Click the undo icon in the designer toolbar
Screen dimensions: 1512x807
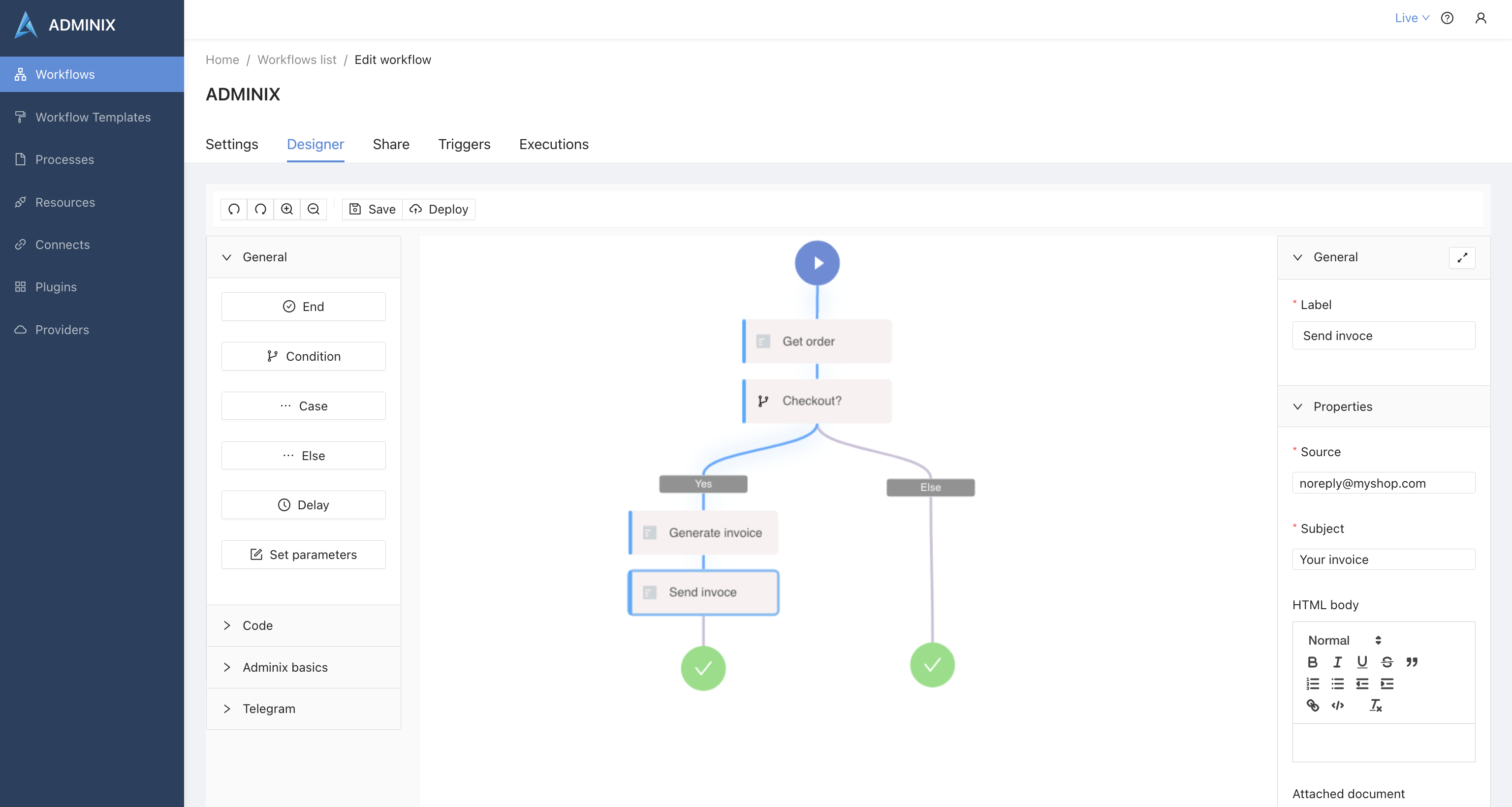coord(234,209)
